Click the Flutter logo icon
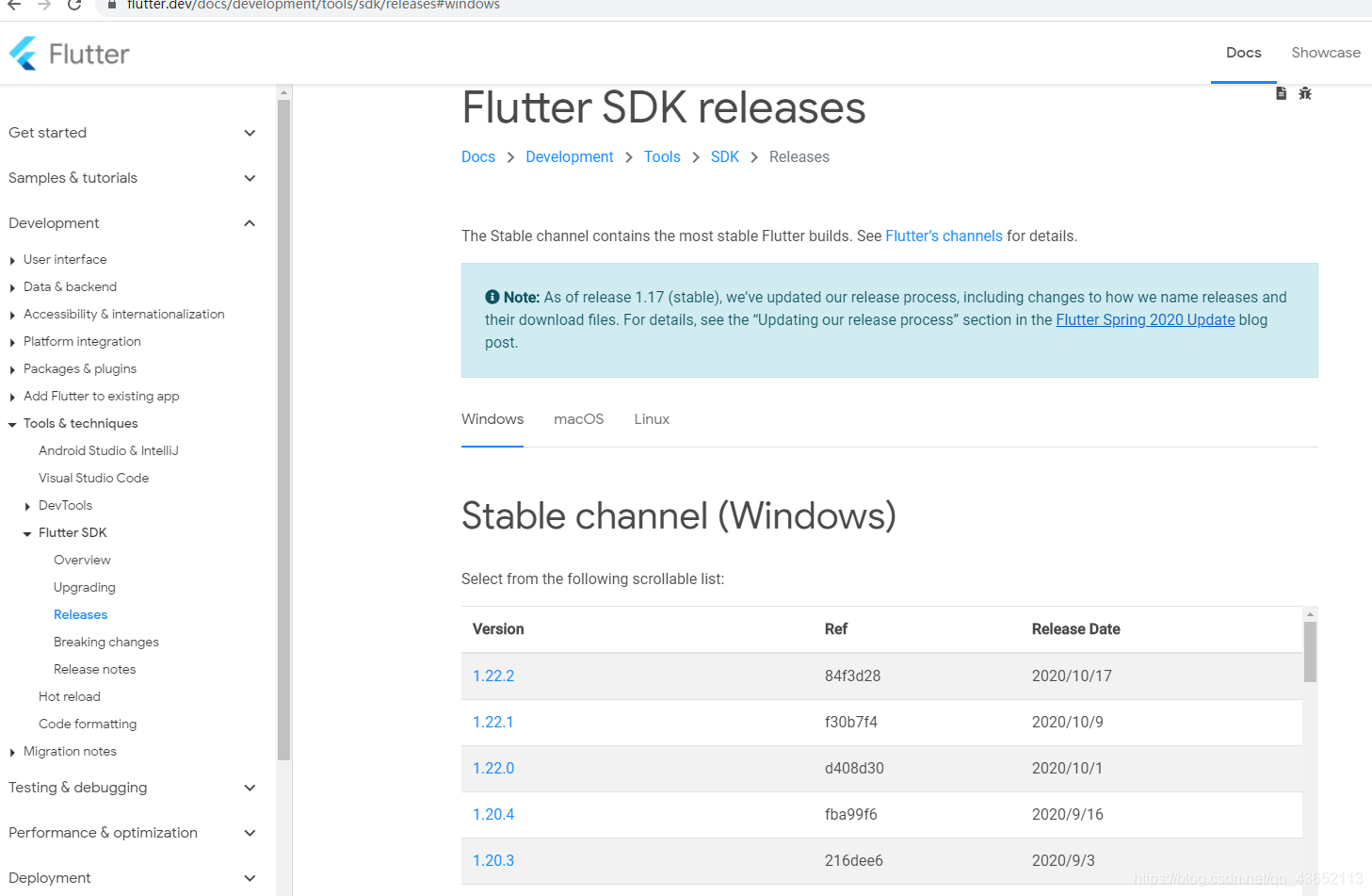 23,54
